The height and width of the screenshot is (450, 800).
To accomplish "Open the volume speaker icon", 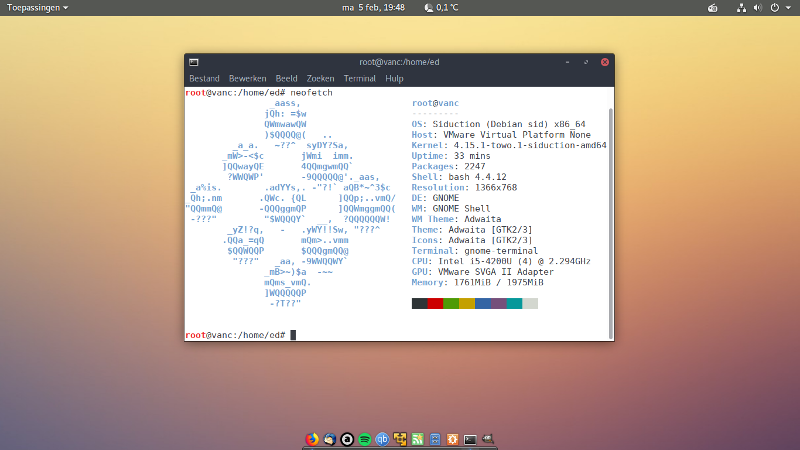I will point(758,8).
